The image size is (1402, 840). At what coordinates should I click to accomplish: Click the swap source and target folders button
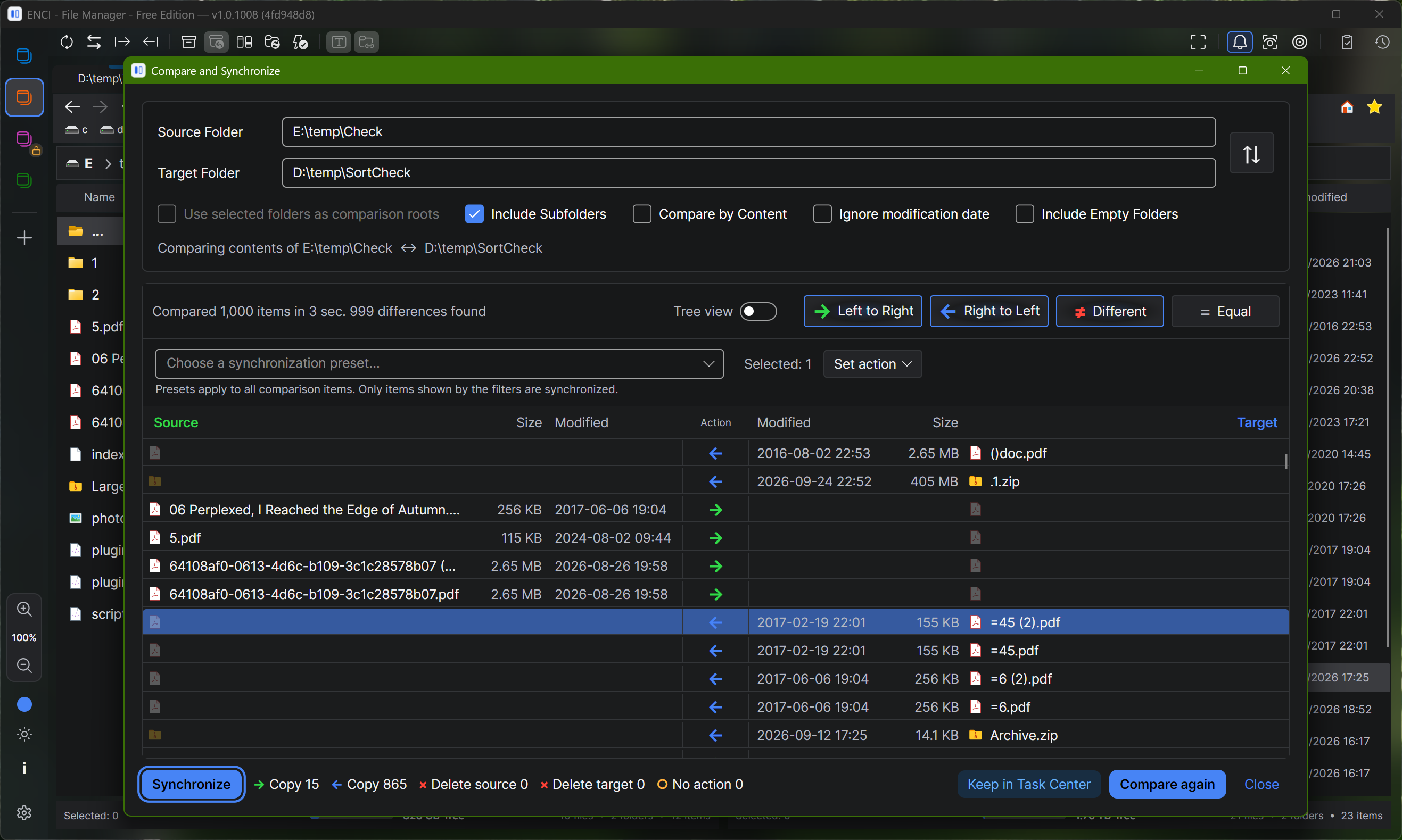[x=1251, y=153]
